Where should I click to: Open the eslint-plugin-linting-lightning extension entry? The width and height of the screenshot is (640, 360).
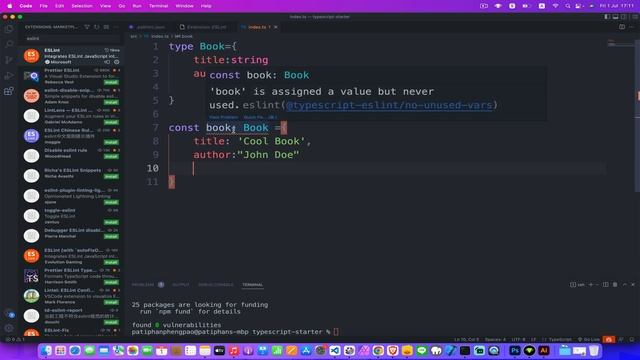click(x=71, y=196)
